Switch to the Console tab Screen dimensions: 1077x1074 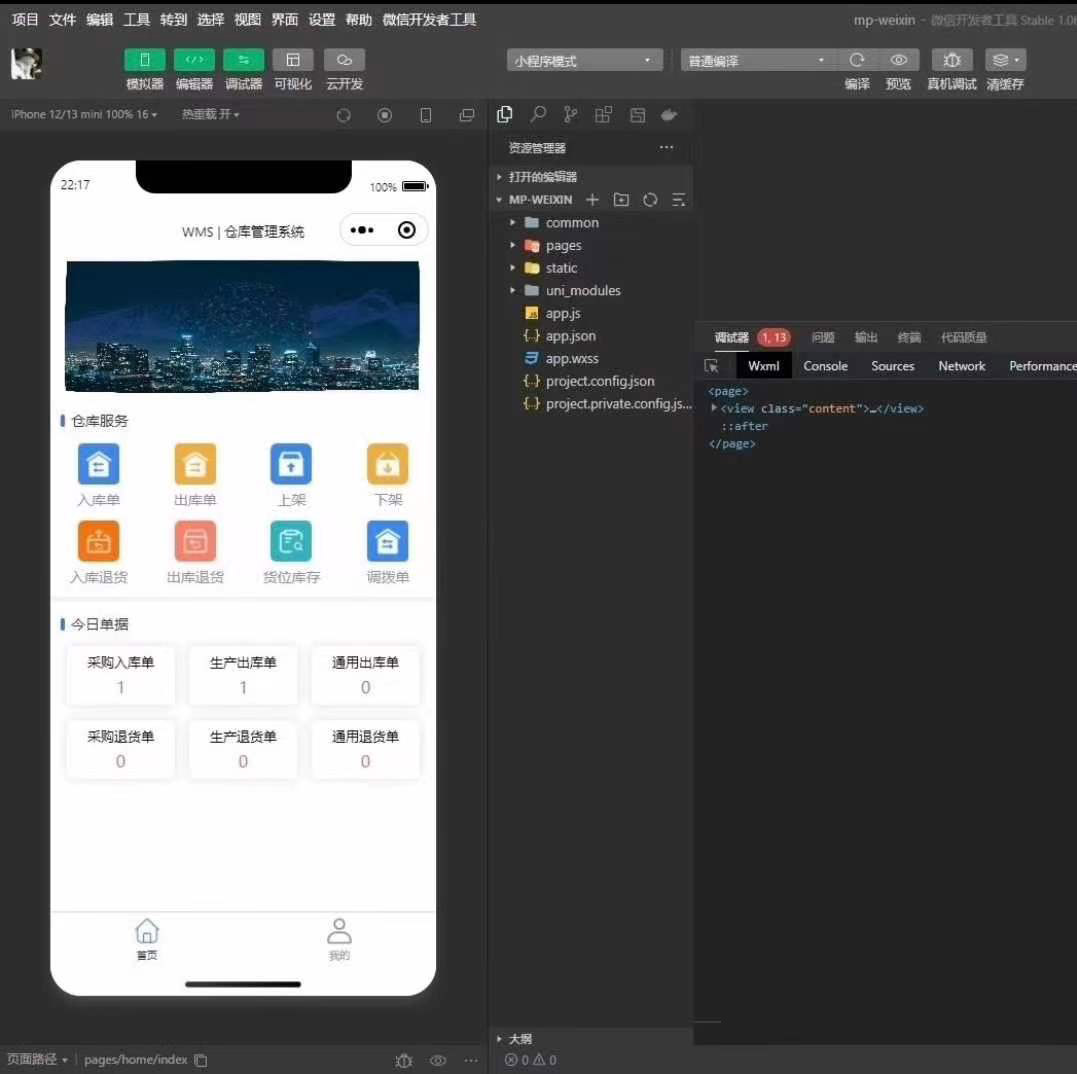[x=825, y=366]
